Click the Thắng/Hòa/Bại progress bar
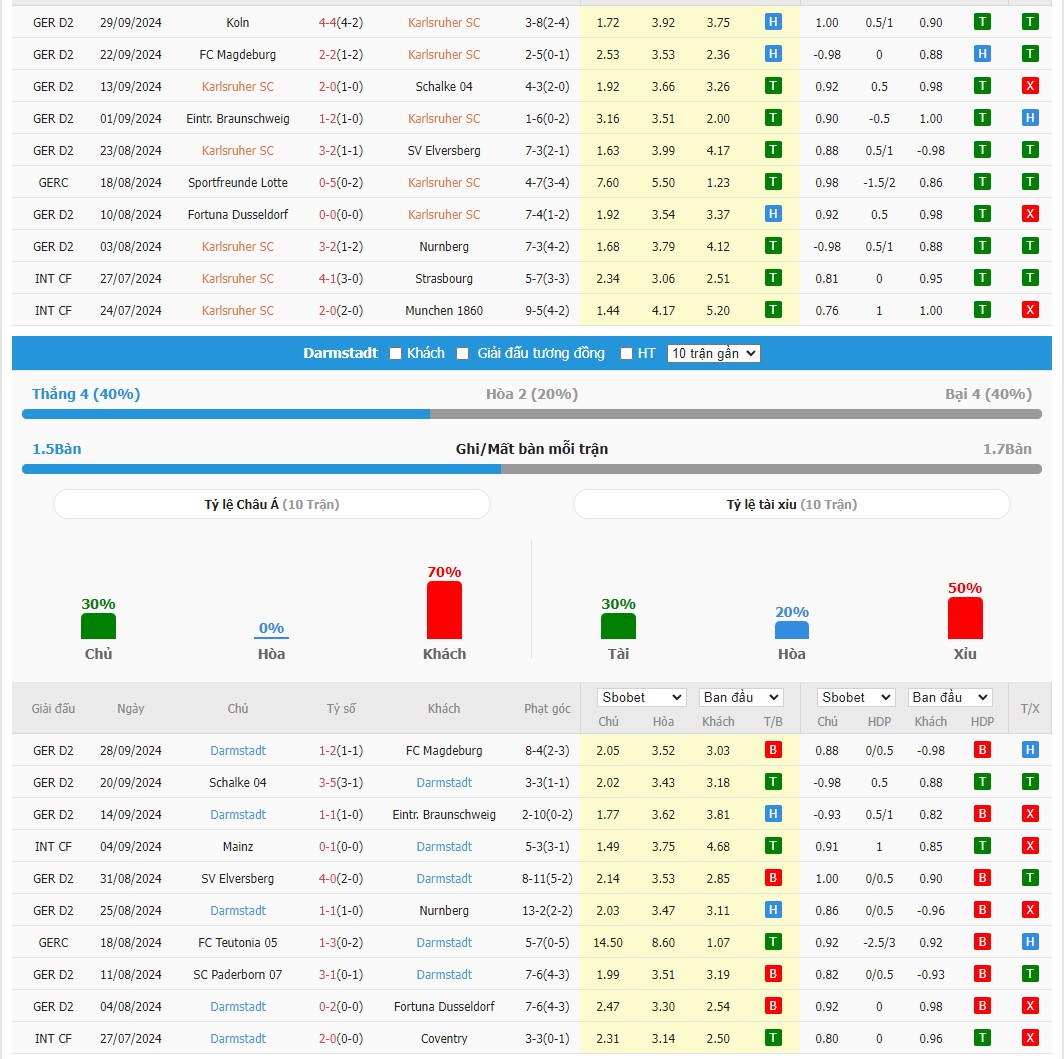This screenshot has height=1059, width=1064. pyautogui.click(x=531, y=414)
